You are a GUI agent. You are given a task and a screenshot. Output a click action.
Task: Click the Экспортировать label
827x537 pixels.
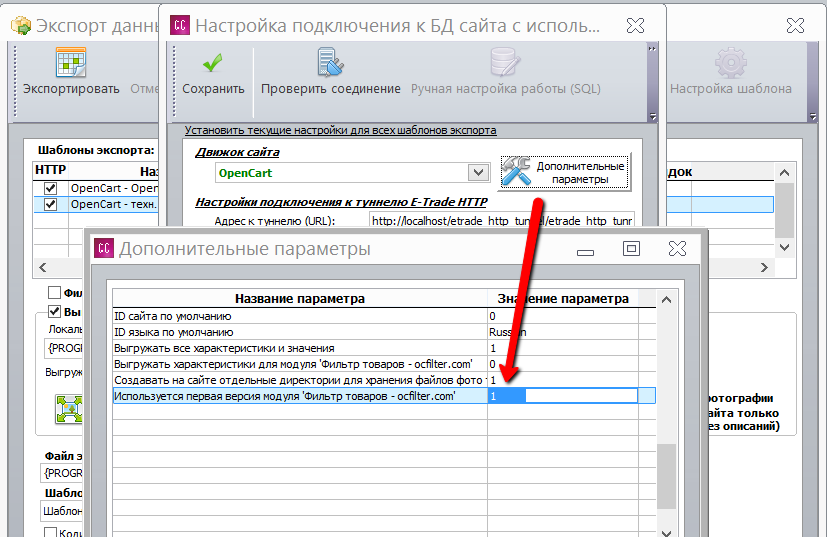tap(71, 89)
